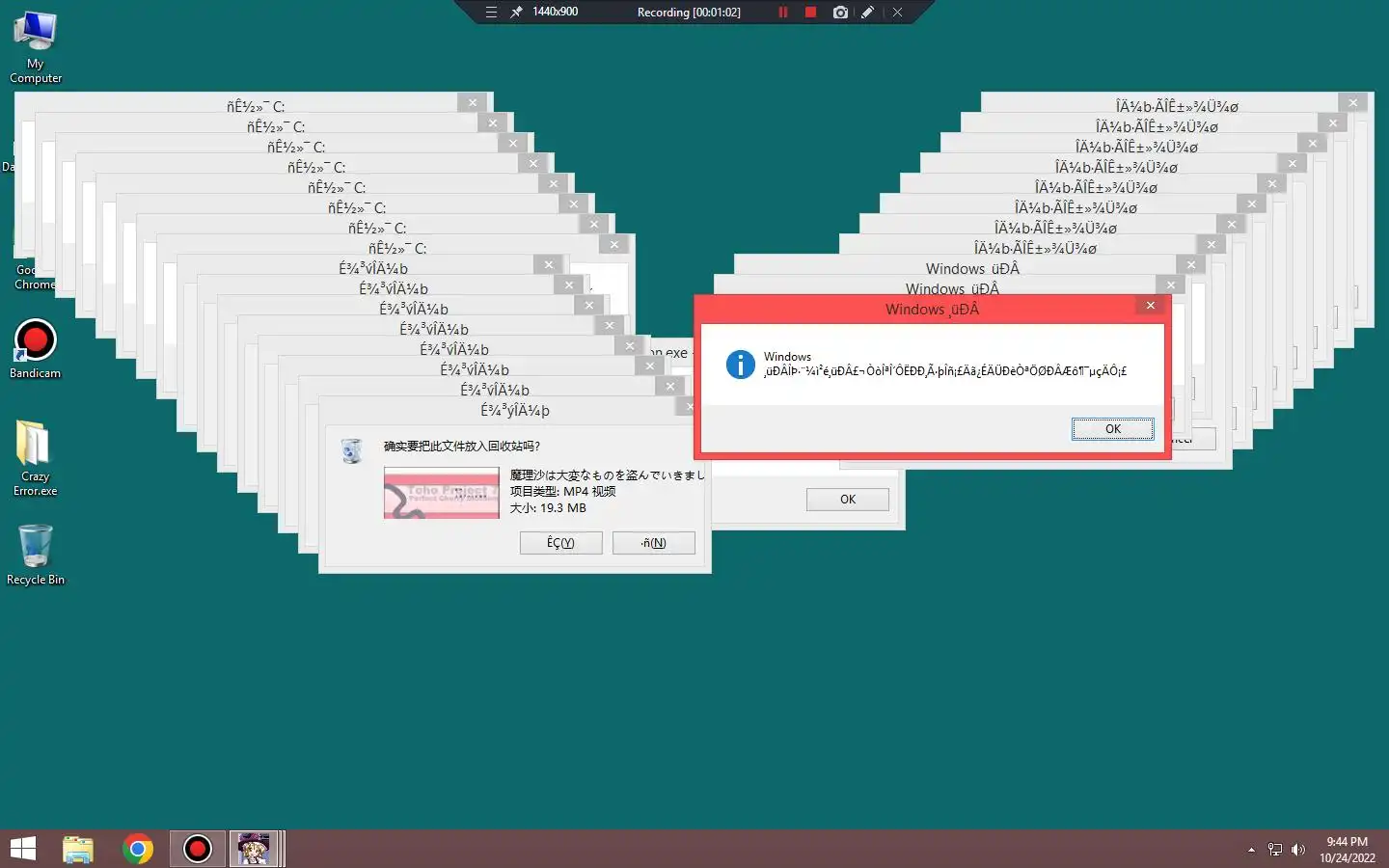Close the red-bordered Windows dialog
Screen dimensions: 1389x868
point(1150,306)
